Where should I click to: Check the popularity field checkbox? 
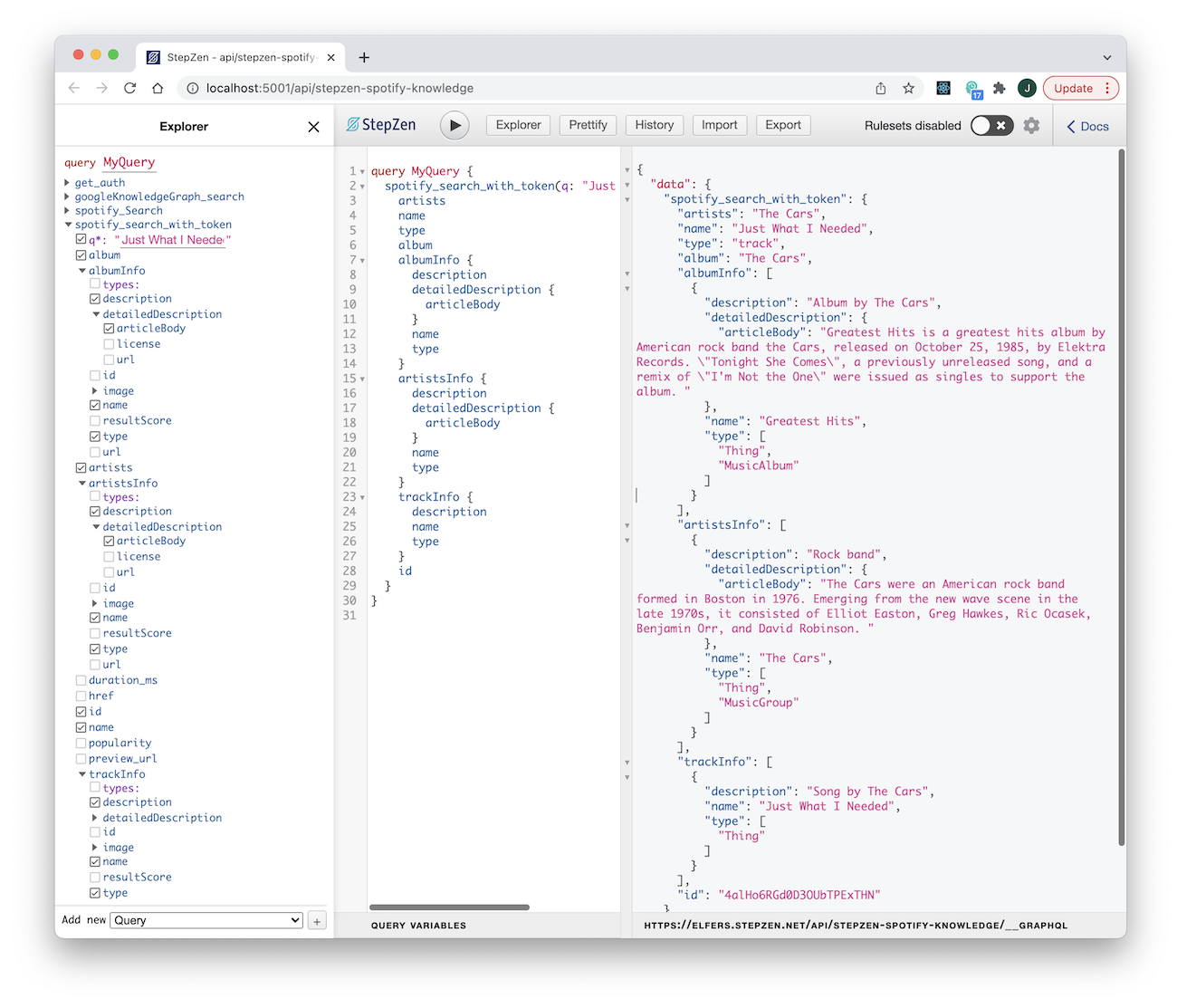81,743
